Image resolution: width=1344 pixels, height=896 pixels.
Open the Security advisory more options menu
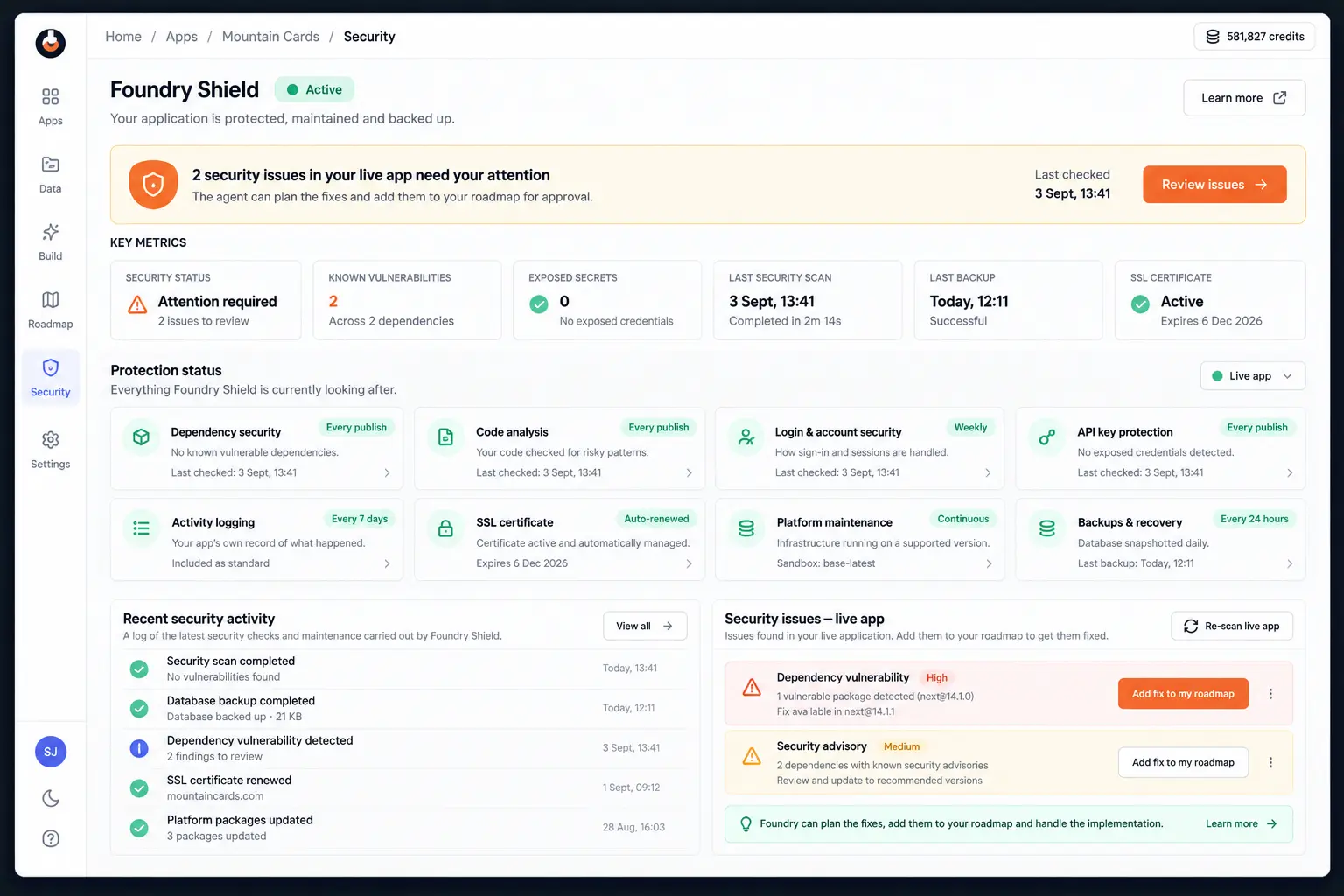[x=1271, y=763]
